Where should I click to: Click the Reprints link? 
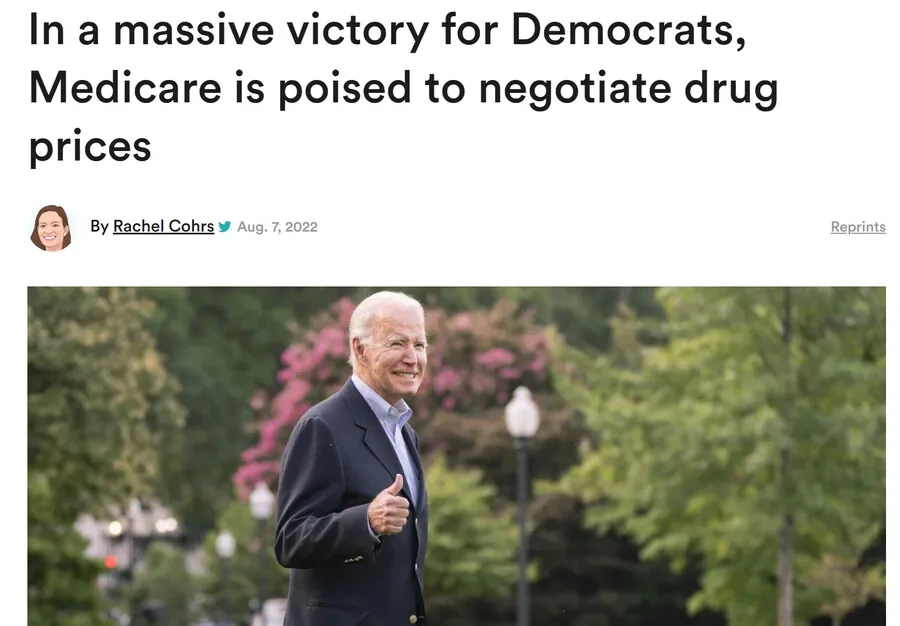858,227
